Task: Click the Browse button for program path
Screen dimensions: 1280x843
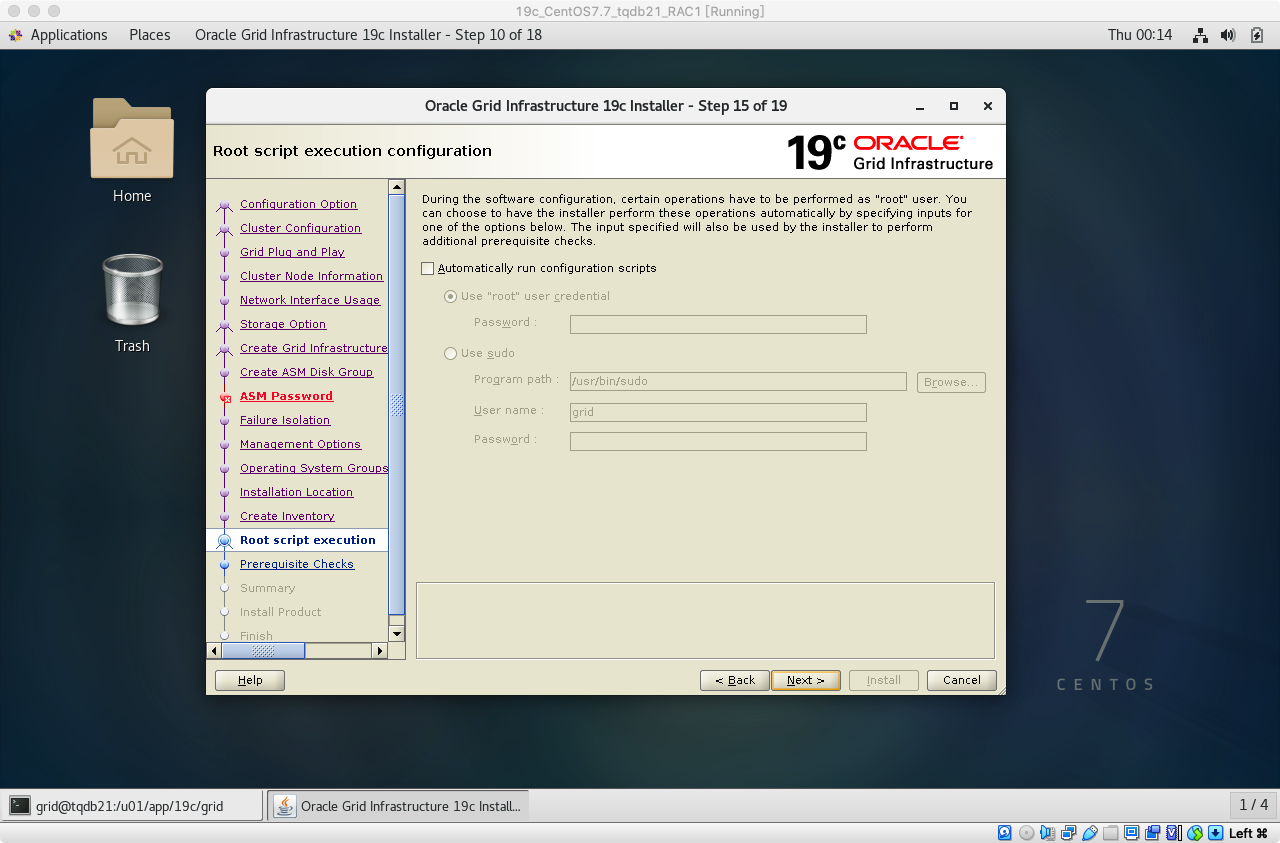Action: tap(951, 382)
